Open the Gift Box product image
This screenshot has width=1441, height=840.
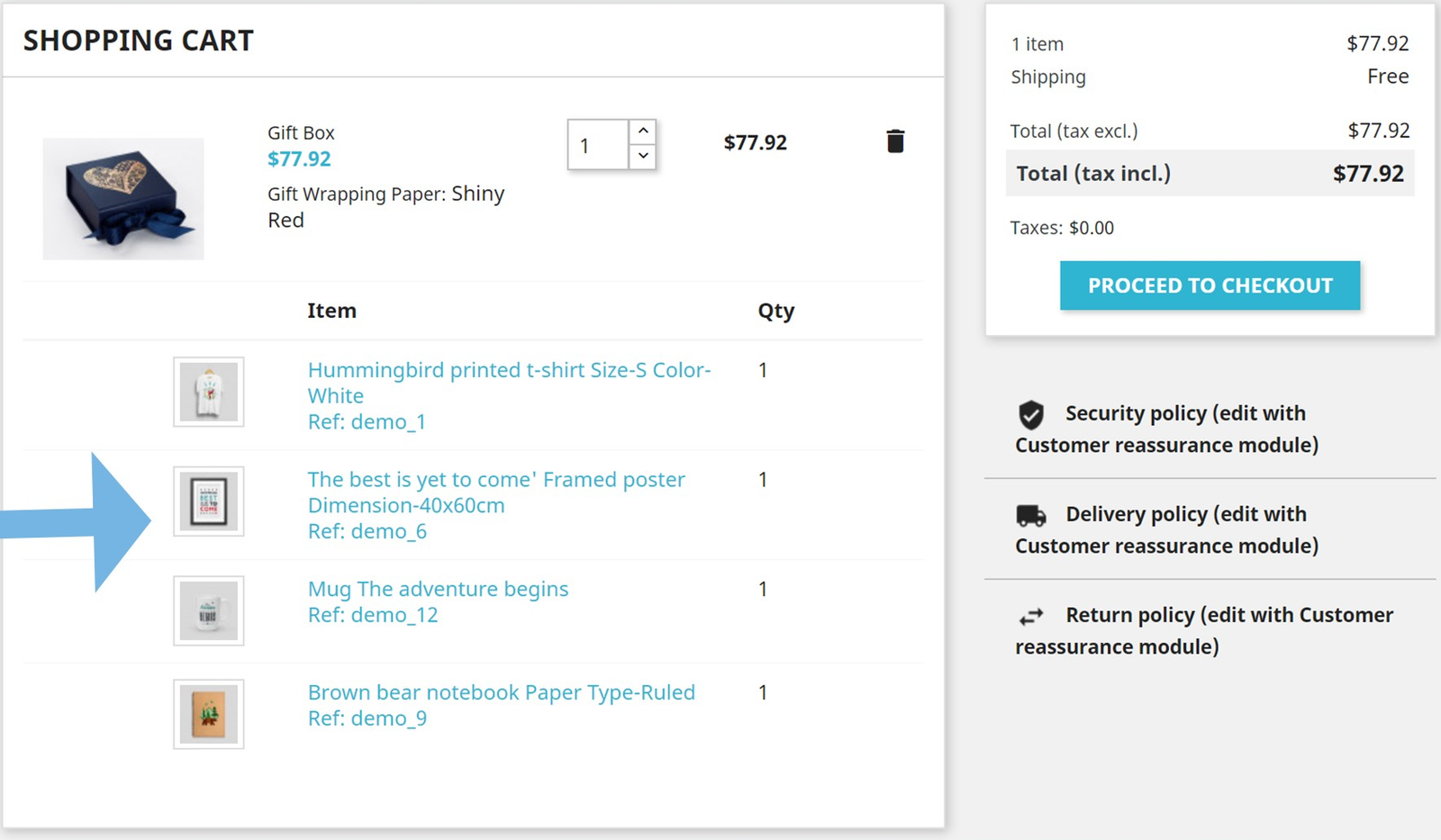tap(123, 199)
